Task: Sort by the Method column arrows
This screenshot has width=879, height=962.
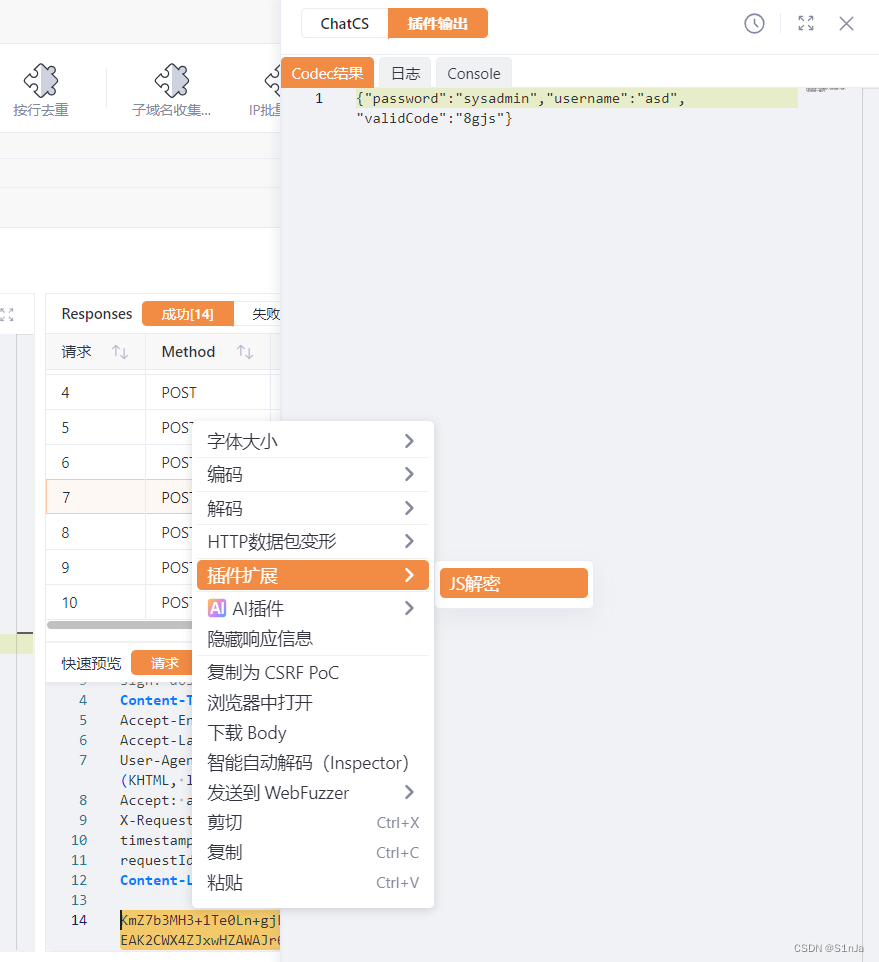Action: click(x=245, y=352)
